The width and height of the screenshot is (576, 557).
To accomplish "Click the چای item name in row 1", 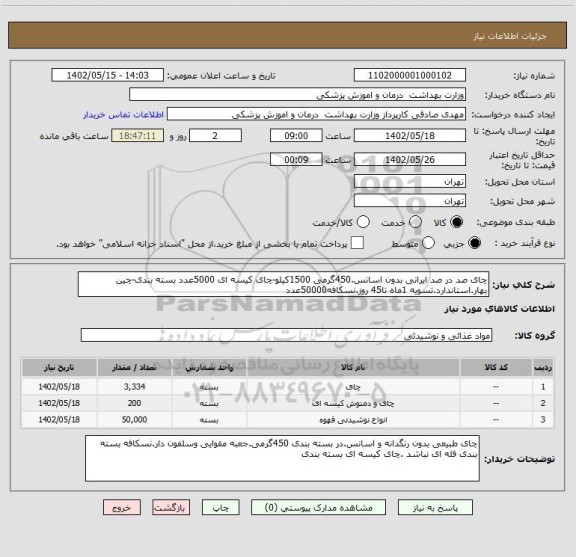I will (353, 387).
